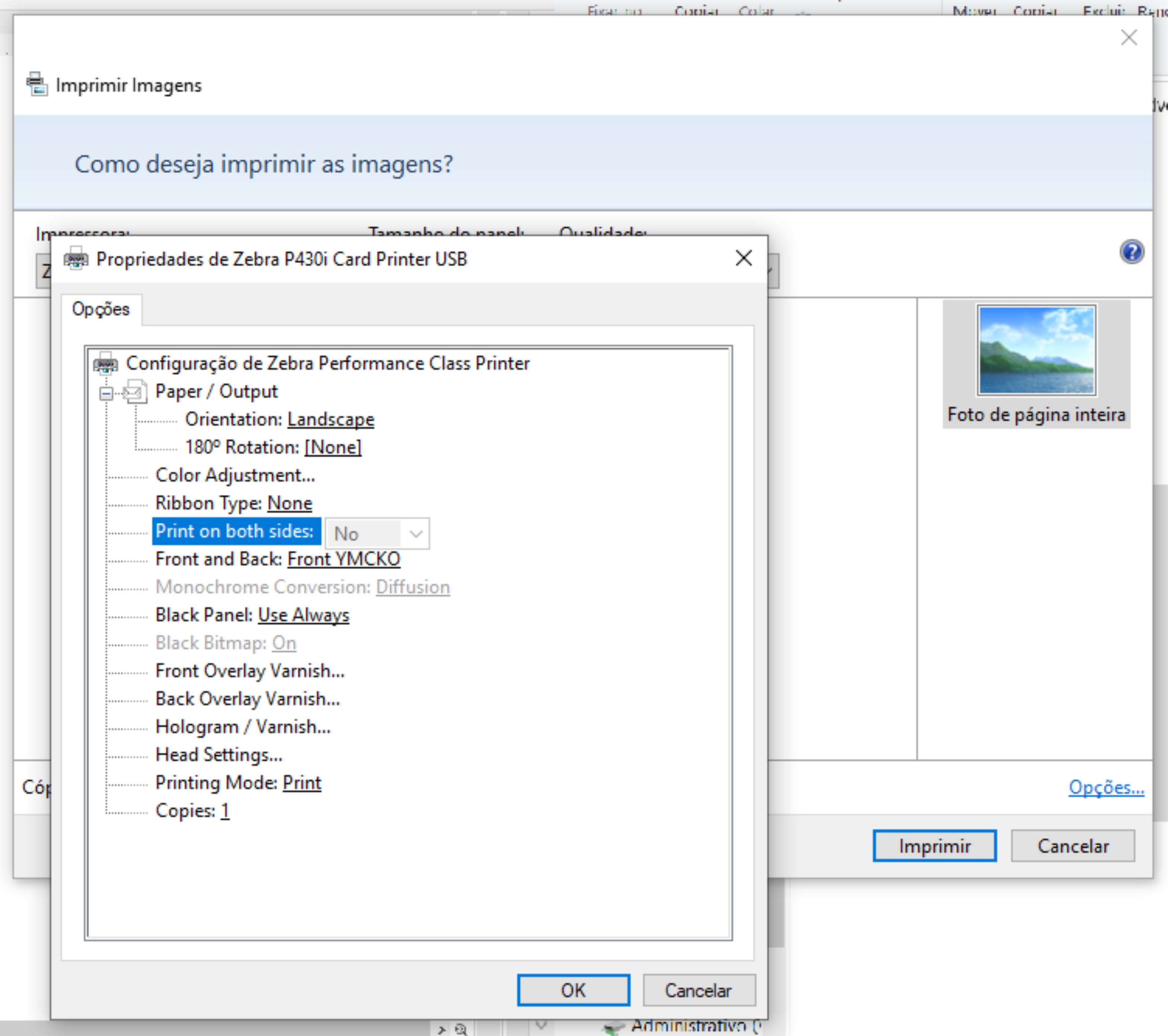Image resolution: width=1168 pixels, height=1036 pixels.
Task: Close the Zebra P430i properties dialog
Action: (x=743, y=258)
